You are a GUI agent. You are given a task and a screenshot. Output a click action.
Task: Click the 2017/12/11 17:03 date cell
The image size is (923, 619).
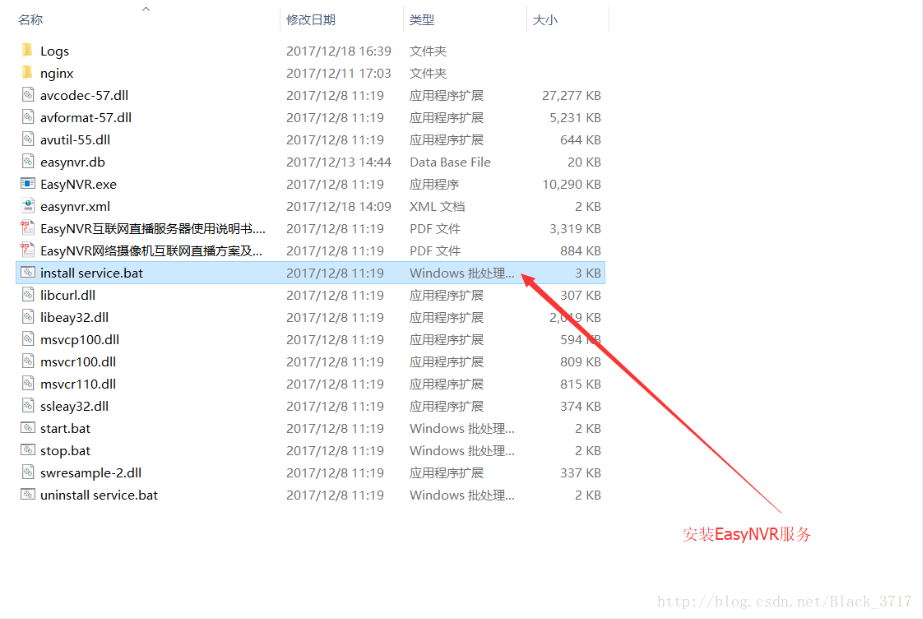click(x=338, y=74)
